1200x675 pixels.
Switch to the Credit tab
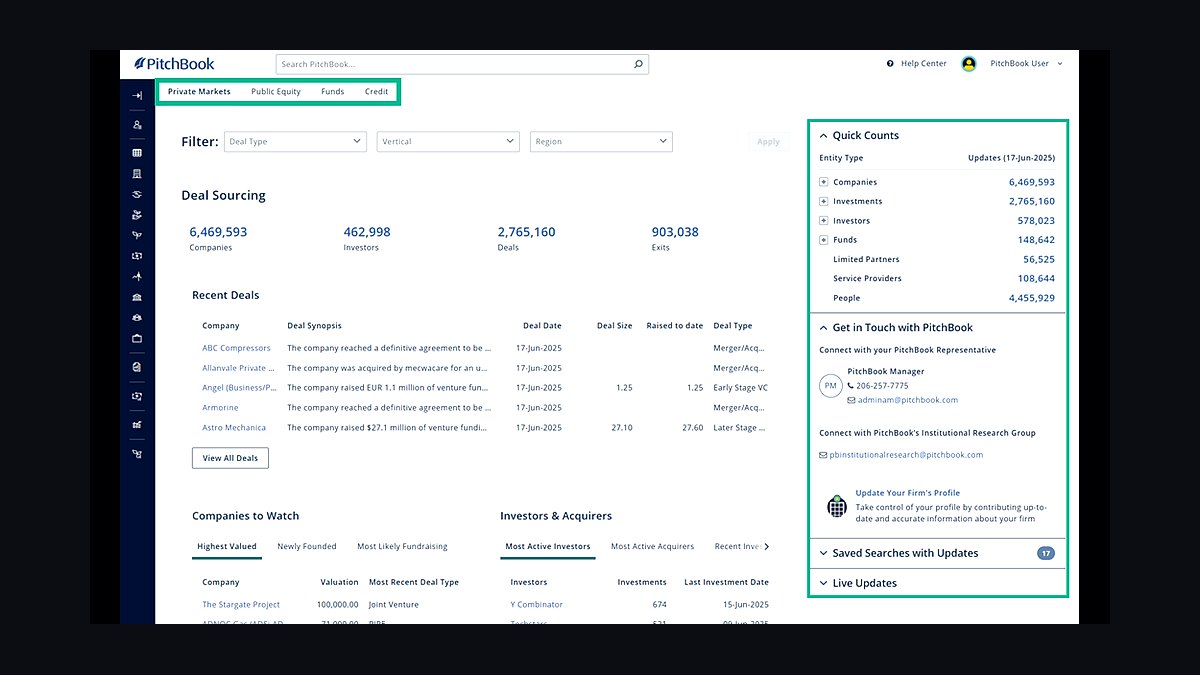click(x=376, y=92)
